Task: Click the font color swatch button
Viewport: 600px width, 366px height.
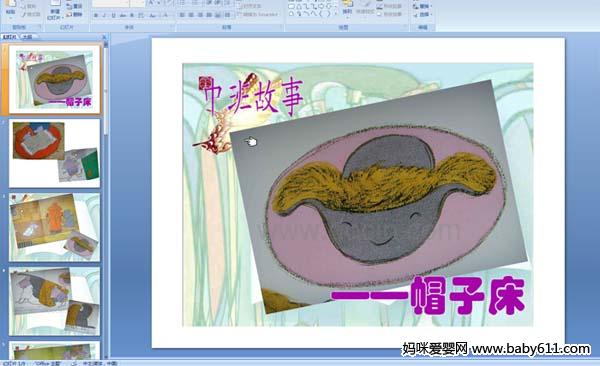Action: tap(166, 15)
